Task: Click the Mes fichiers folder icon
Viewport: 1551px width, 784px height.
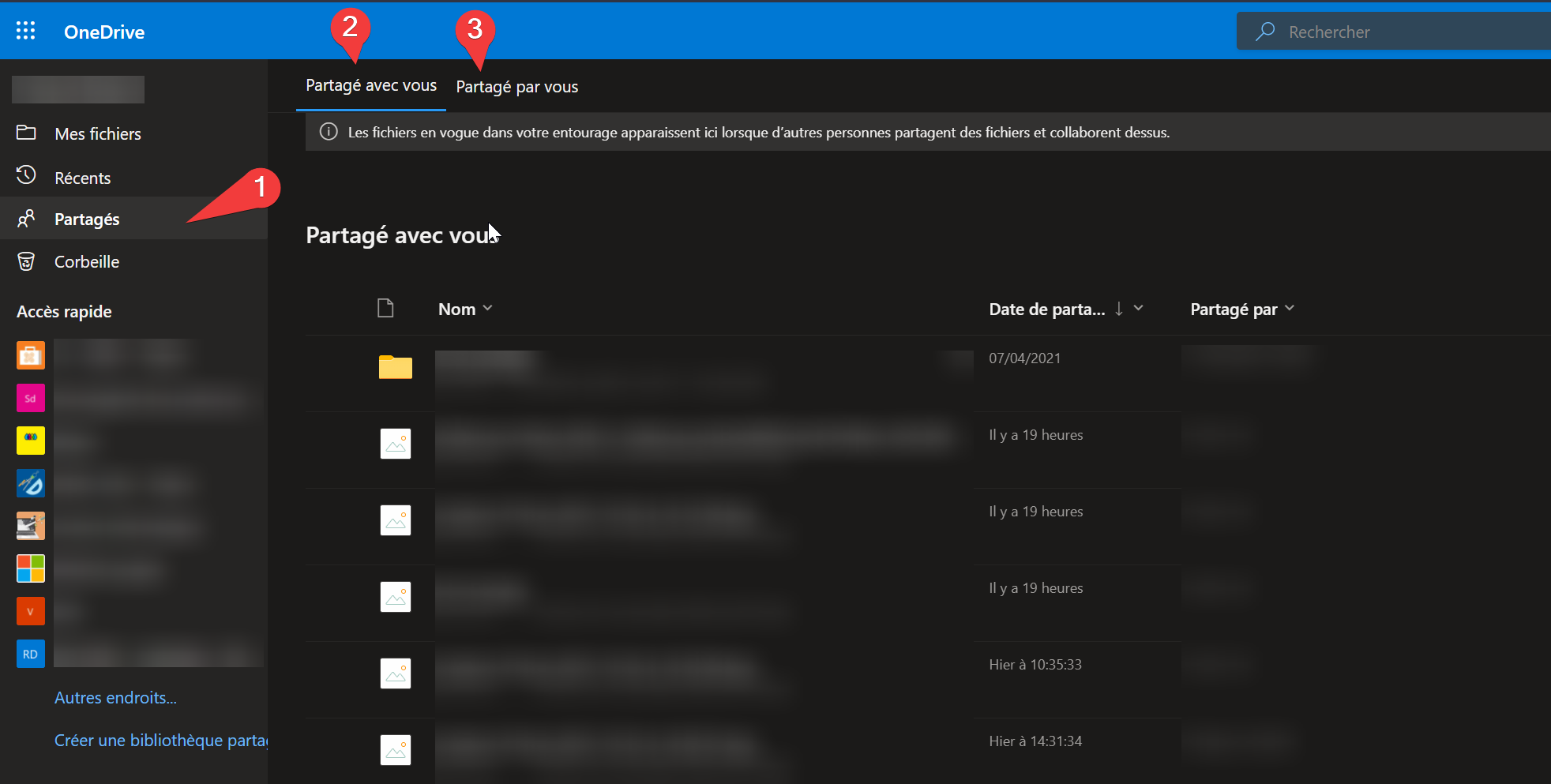Action: pos(26,133)
